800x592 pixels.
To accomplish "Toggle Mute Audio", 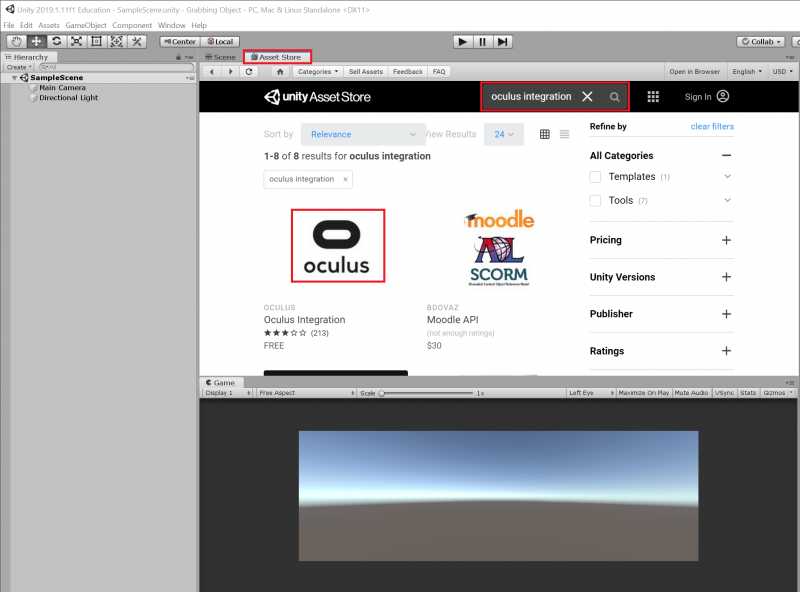I will tap(691, 393).
